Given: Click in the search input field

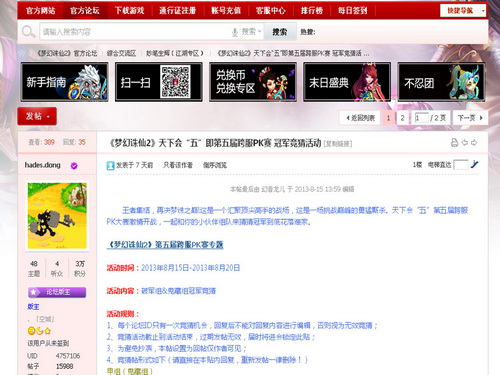Looking at the screenshot, I should (135, 32).
